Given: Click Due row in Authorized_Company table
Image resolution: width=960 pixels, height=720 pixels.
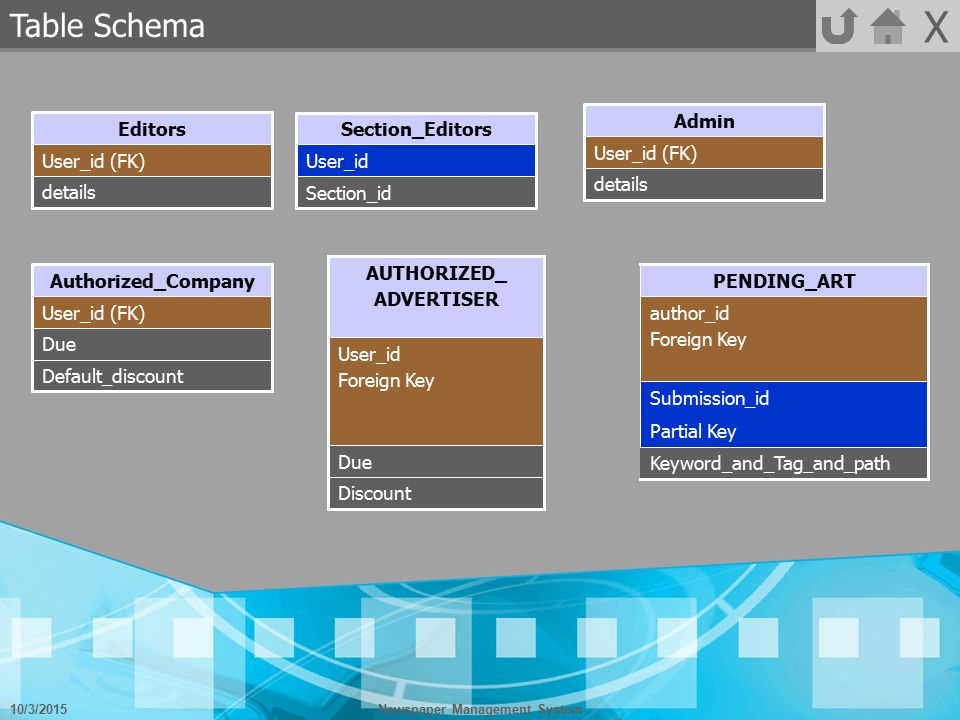Looking at the screenshot, I should pyautogui.click(x=152, y=344).
